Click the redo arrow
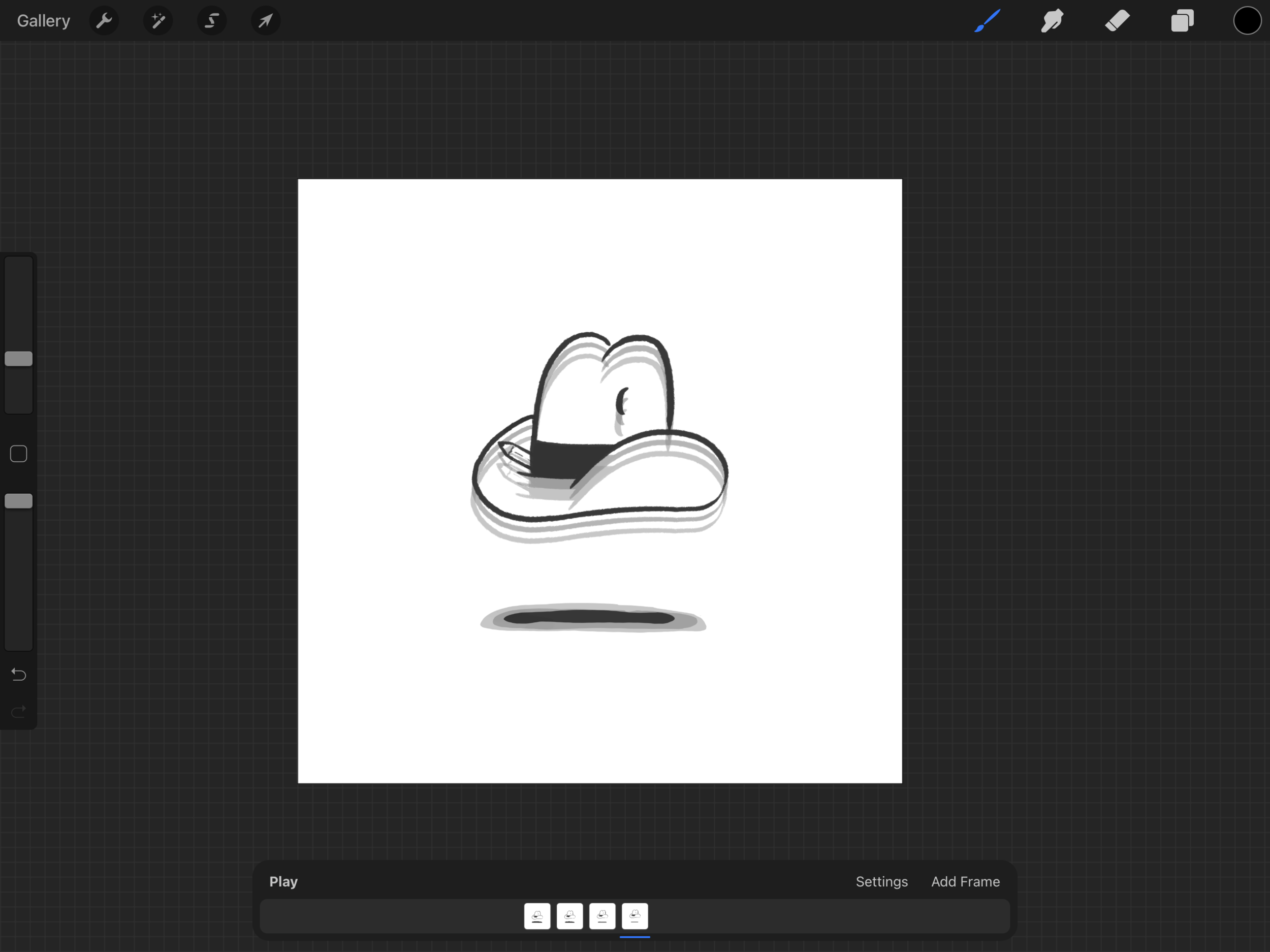This screenshot has height=952, width=1270. 18,712
